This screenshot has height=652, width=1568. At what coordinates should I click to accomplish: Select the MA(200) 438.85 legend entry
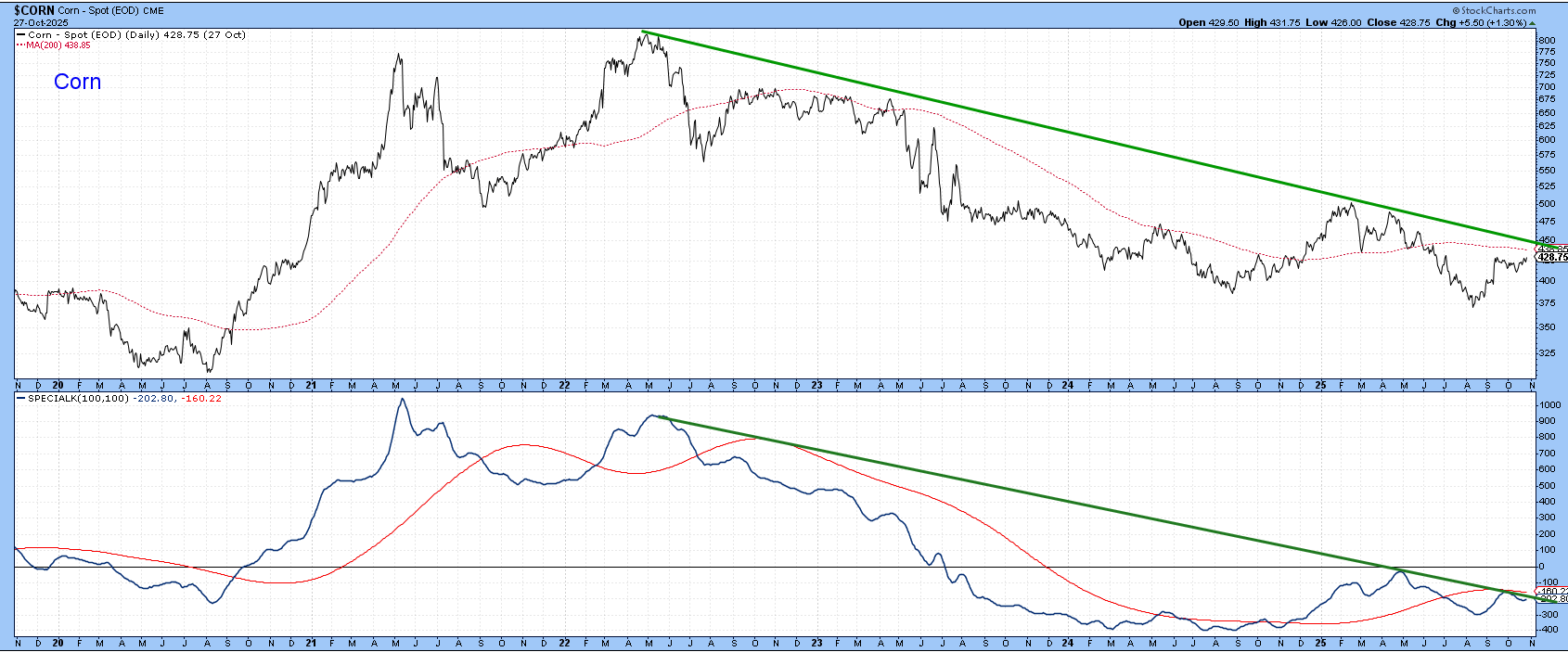coord(59,45)
